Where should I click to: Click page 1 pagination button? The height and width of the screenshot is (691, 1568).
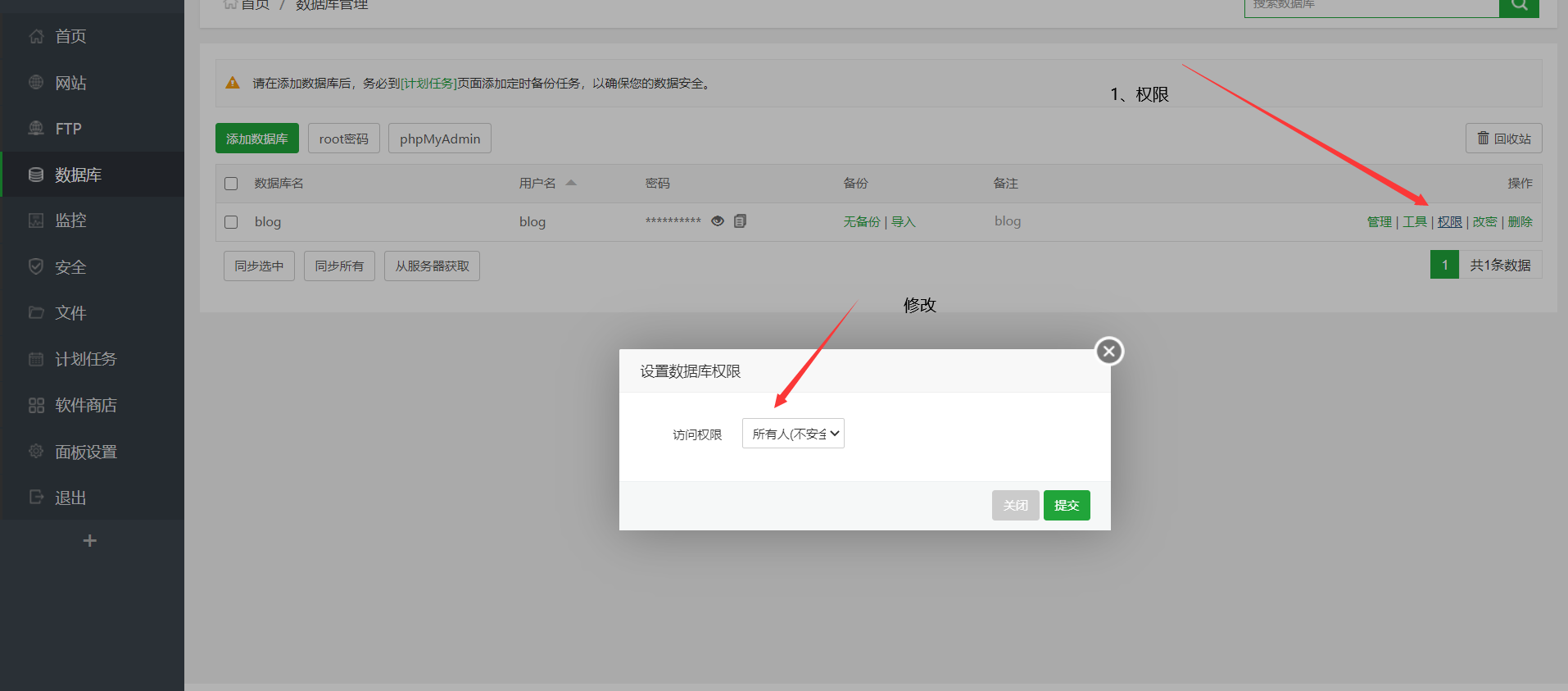(1445, 265)
